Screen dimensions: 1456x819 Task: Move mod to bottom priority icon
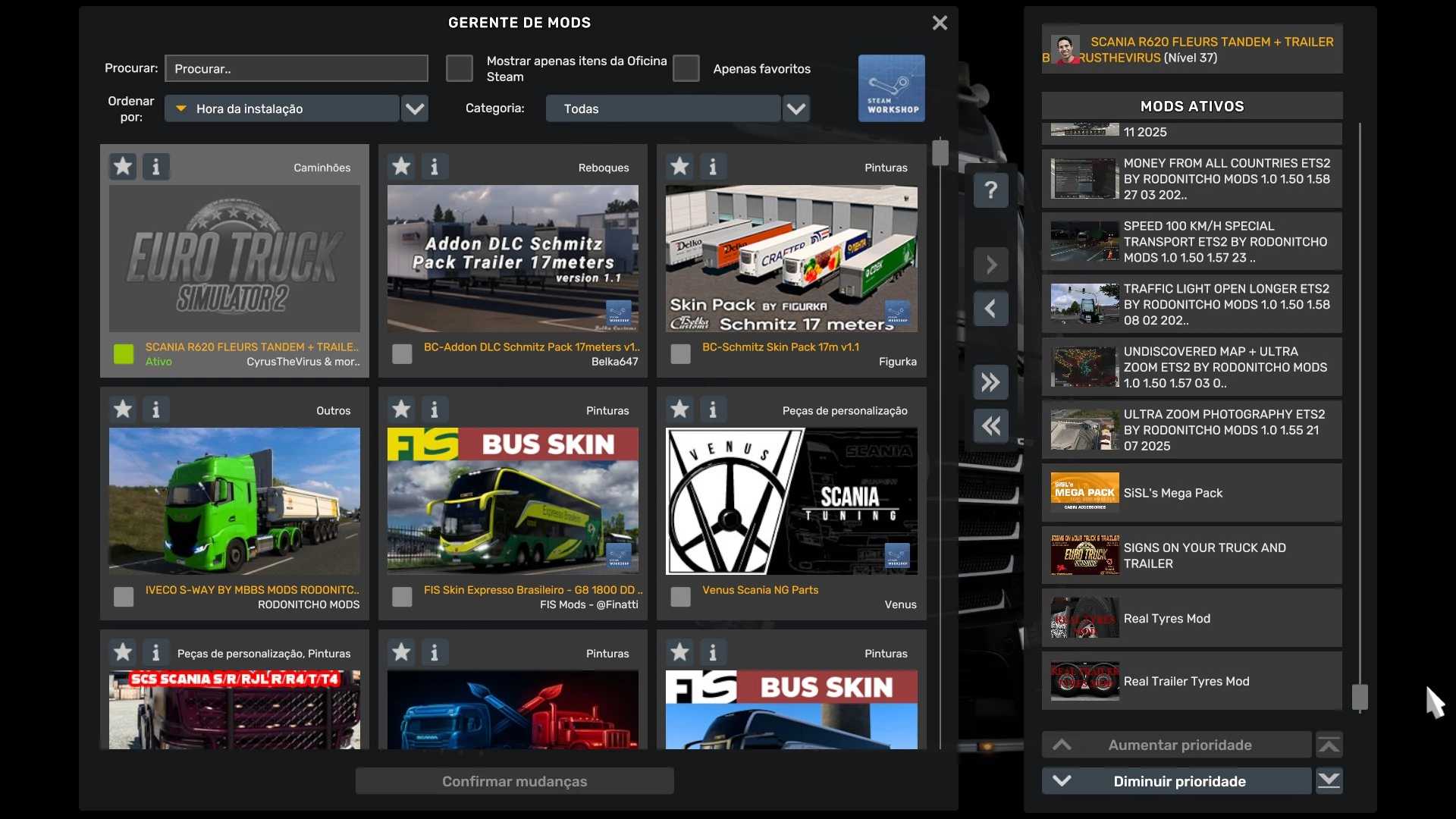tap(1329, 781)
